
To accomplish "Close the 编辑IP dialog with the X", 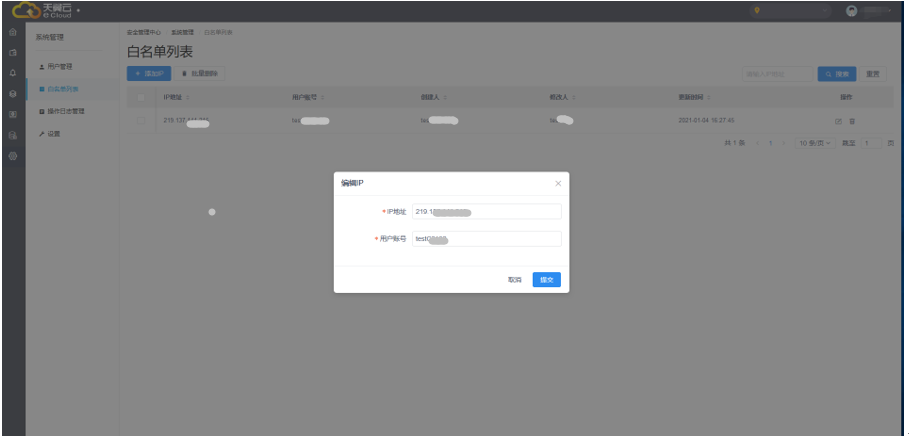I will (558, 183).
